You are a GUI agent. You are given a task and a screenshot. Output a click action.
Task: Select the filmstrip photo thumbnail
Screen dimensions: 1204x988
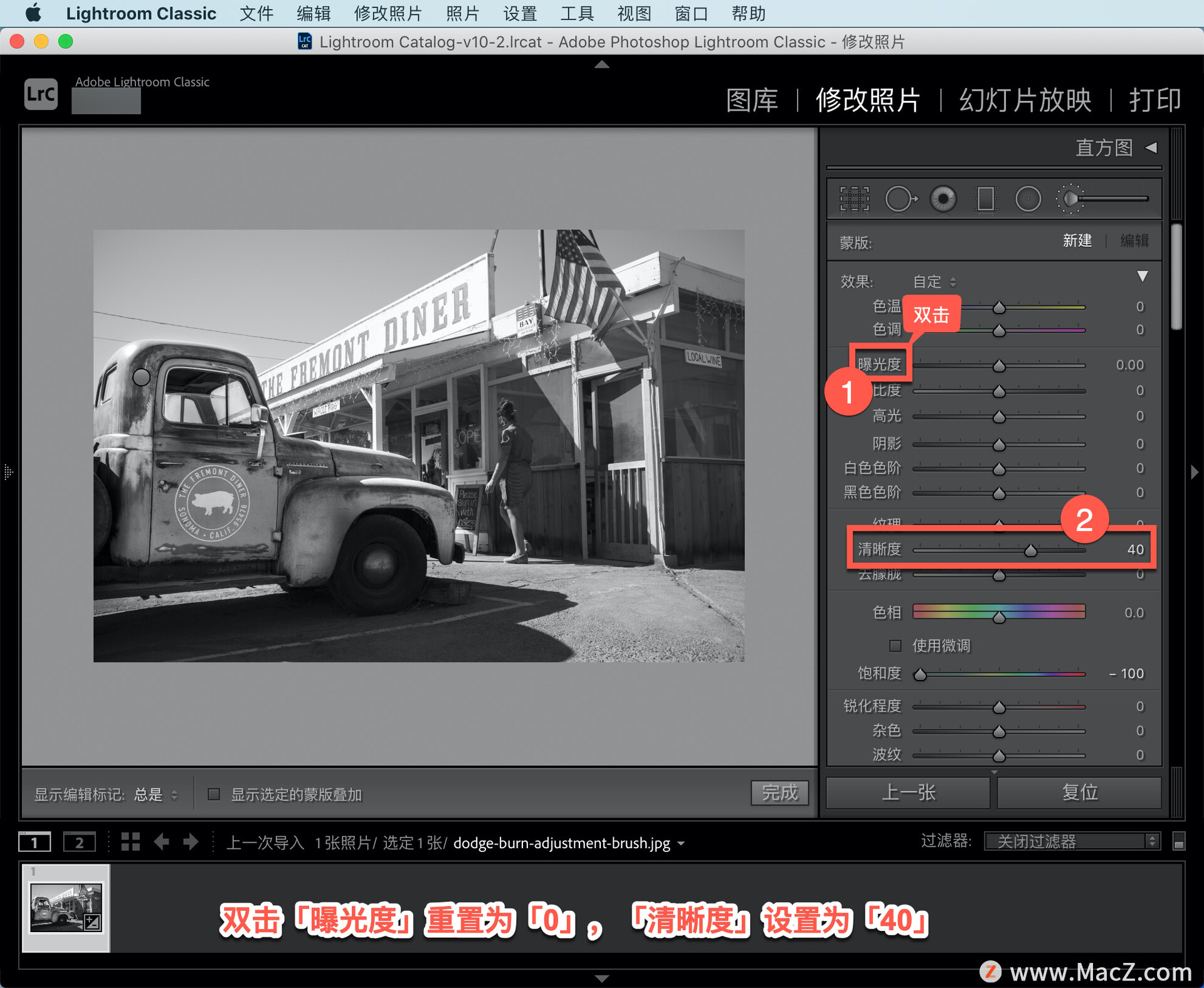coord(66,908)
